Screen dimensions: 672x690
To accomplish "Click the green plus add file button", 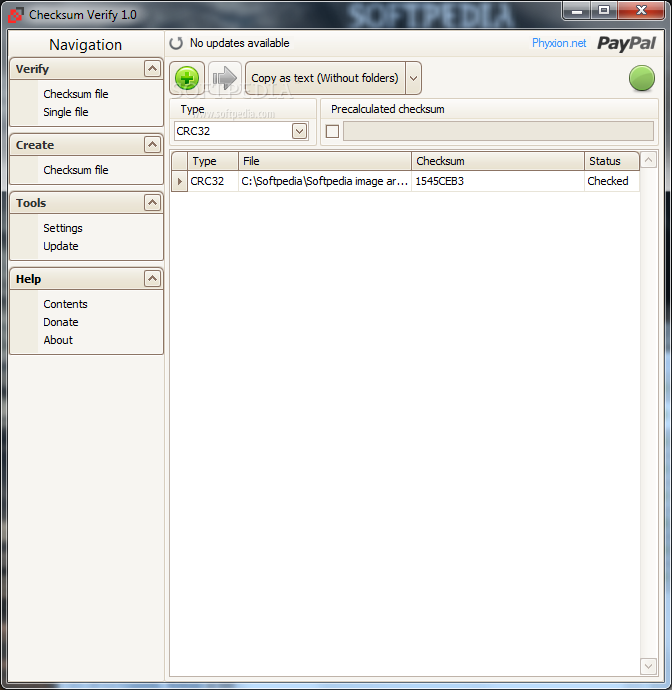I will coord(187,78).
